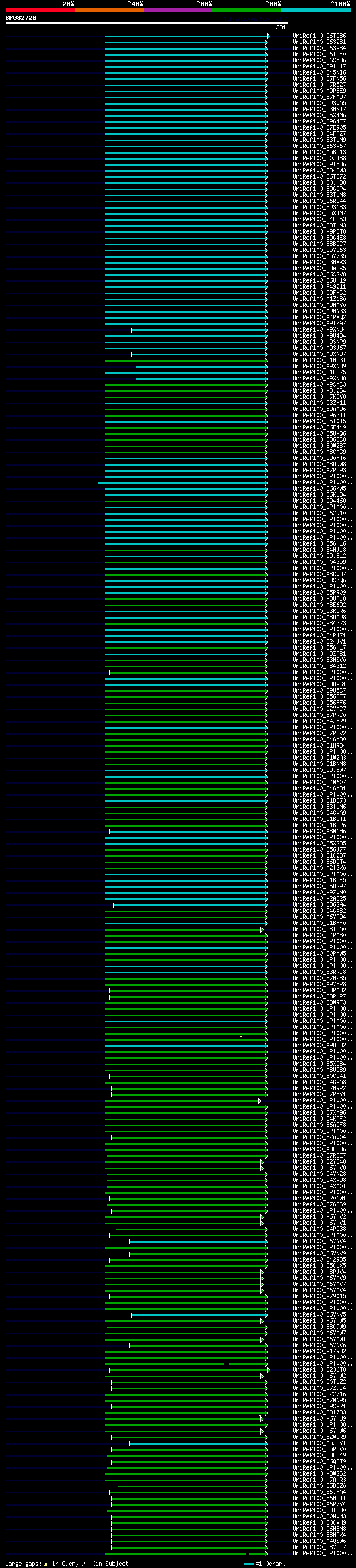
Task: Click the =100char. scale legend
Action: pos(264,1563)
